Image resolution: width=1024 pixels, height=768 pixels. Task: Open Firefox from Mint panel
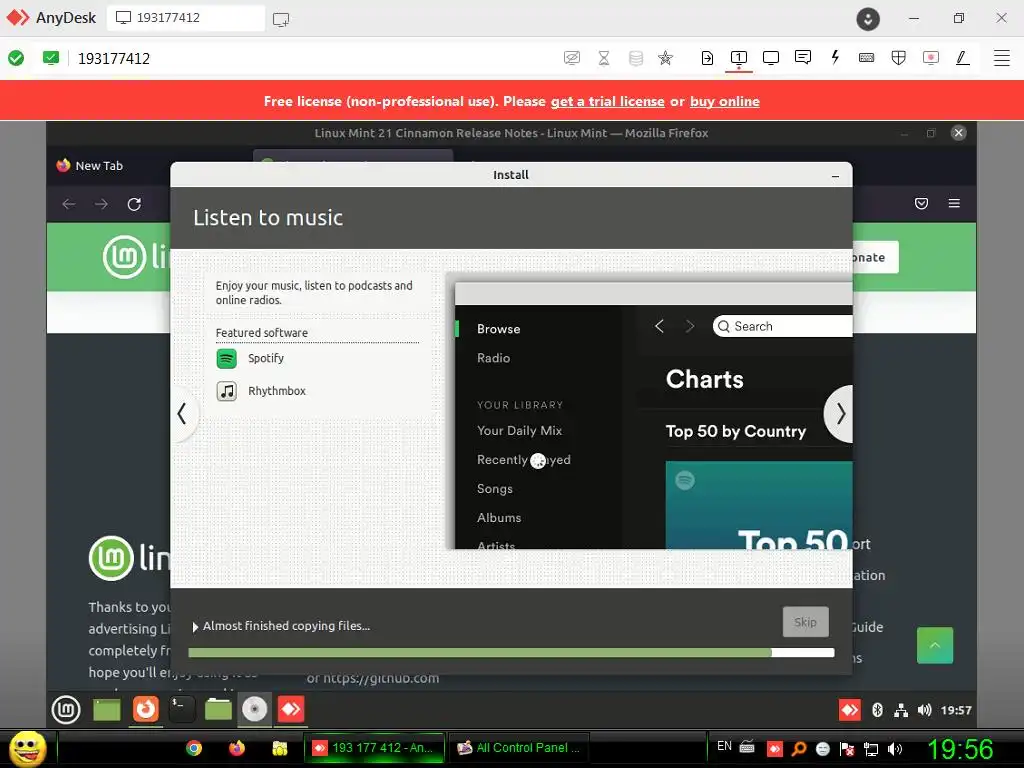pyautogui.click(x=146, y=709)
